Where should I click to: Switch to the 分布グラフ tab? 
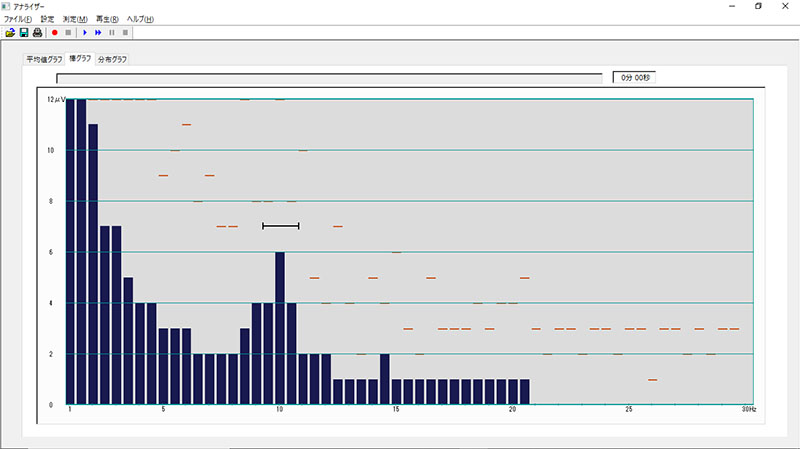tap(112, 59)
